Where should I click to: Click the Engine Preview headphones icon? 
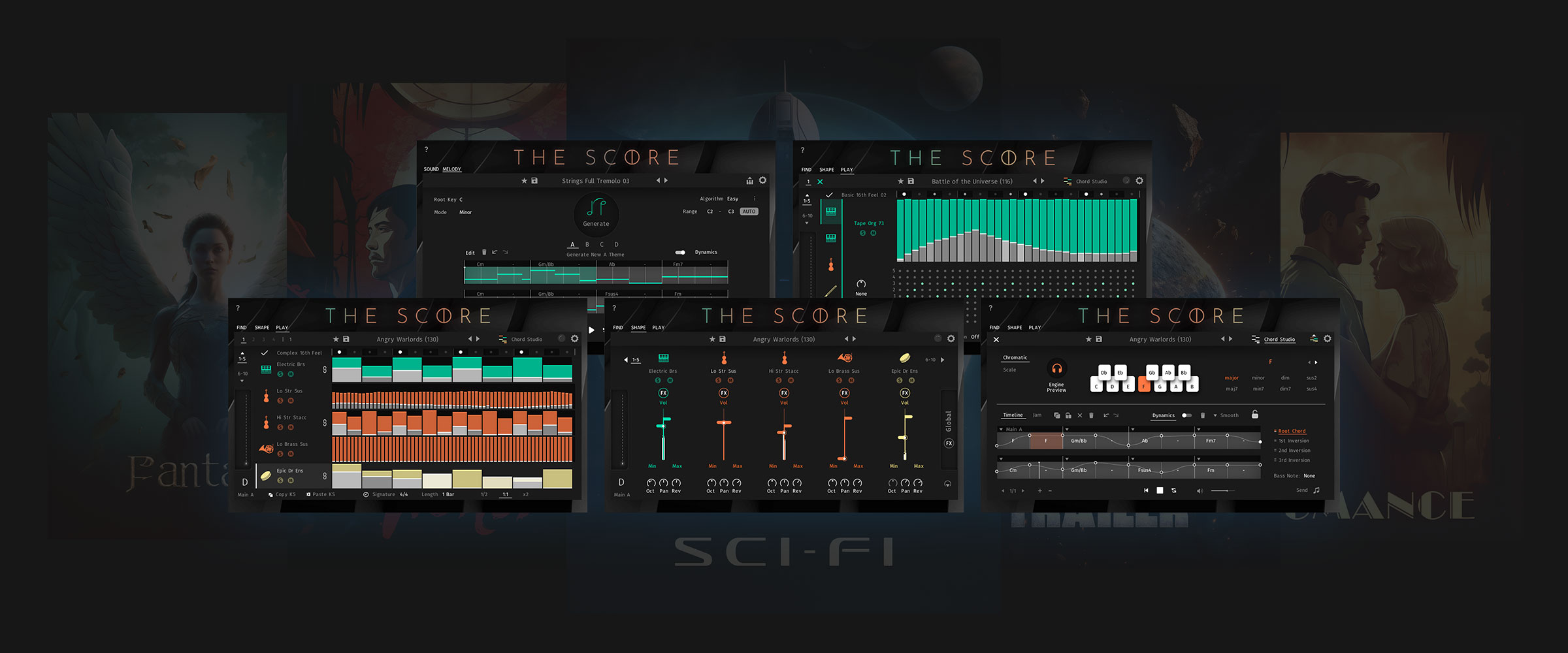tap(1056, 368)
